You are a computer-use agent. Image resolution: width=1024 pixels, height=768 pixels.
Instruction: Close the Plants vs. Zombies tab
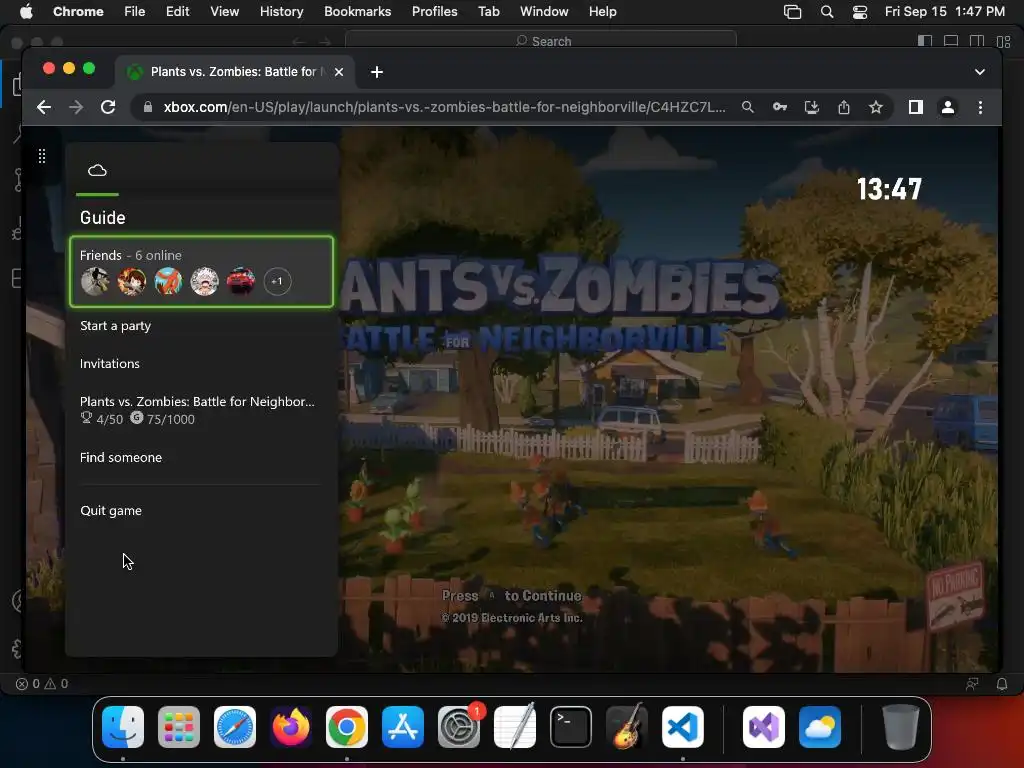coord(339,72)
